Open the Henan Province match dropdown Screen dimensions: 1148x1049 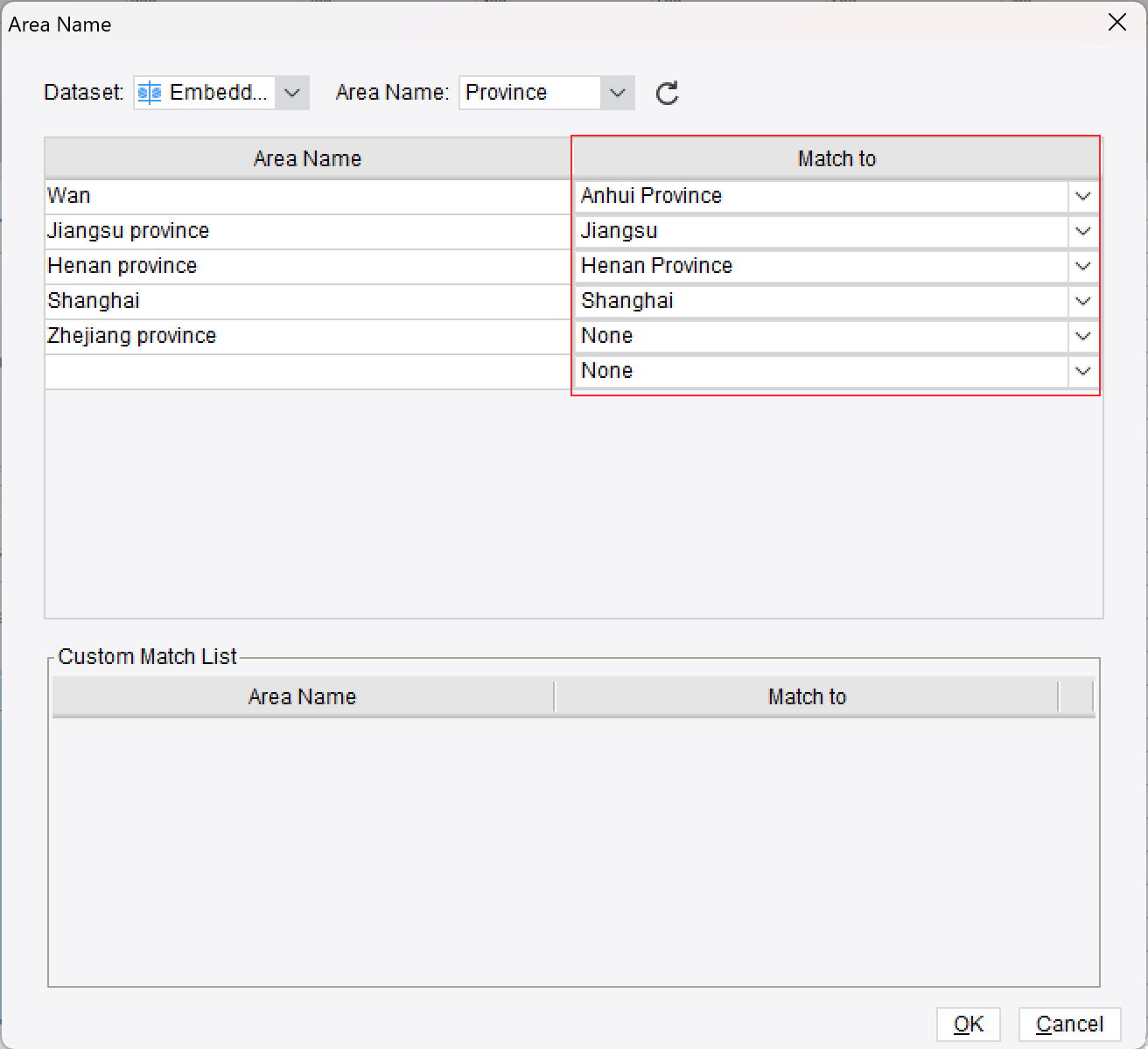point(1082,266)
